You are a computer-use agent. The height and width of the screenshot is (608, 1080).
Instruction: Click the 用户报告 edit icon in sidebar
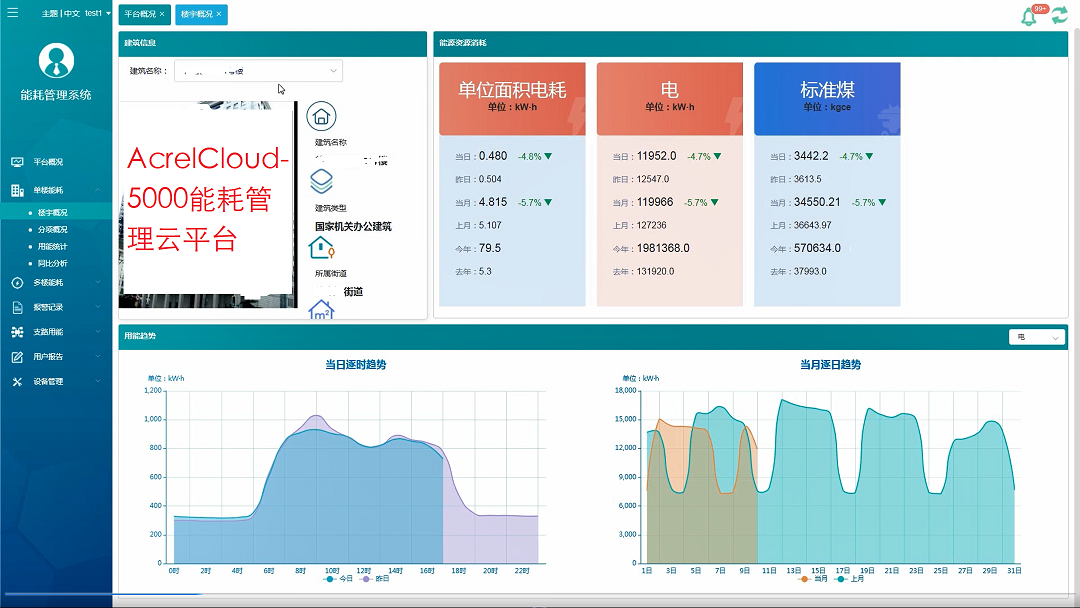coord(17,357)
